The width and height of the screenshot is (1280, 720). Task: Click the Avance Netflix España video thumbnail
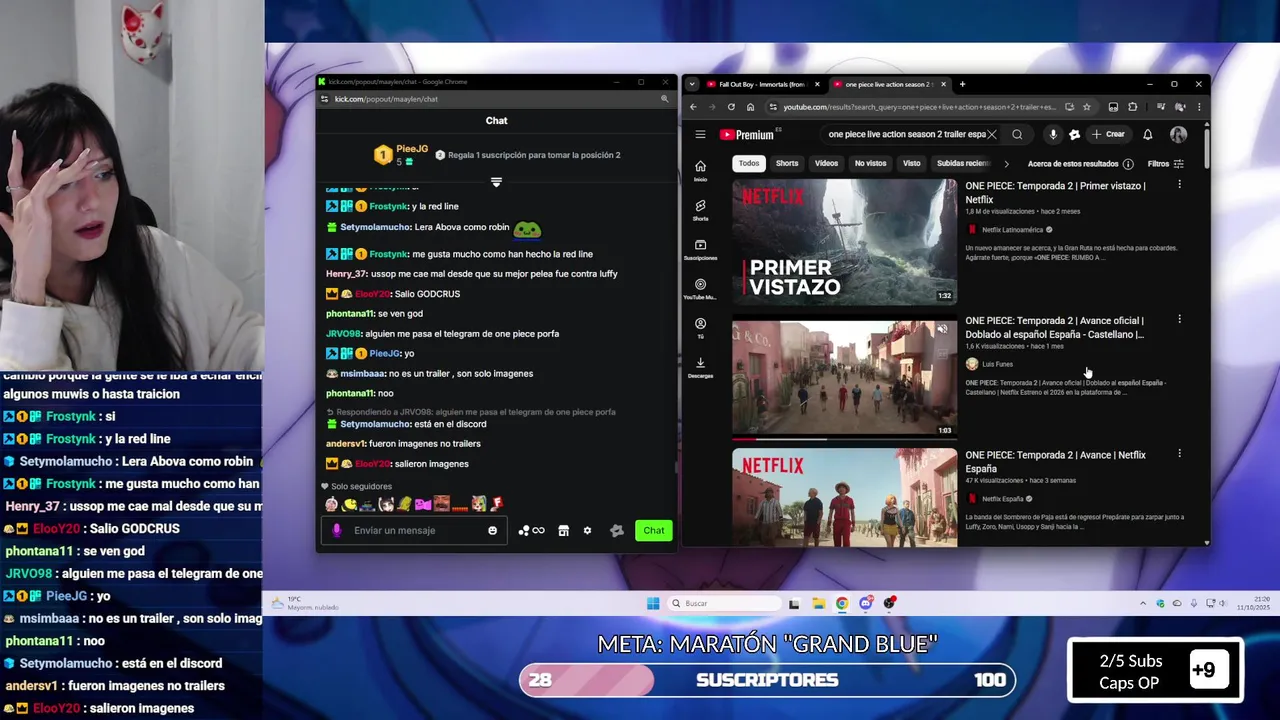844,498
